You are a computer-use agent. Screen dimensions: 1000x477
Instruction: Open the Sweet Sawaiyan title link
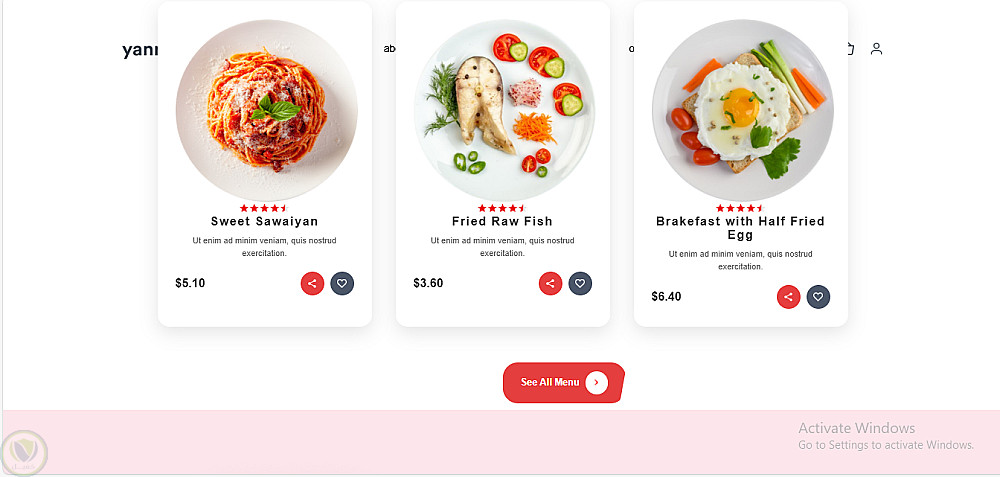pyautogui.click(x=265, y=221)
